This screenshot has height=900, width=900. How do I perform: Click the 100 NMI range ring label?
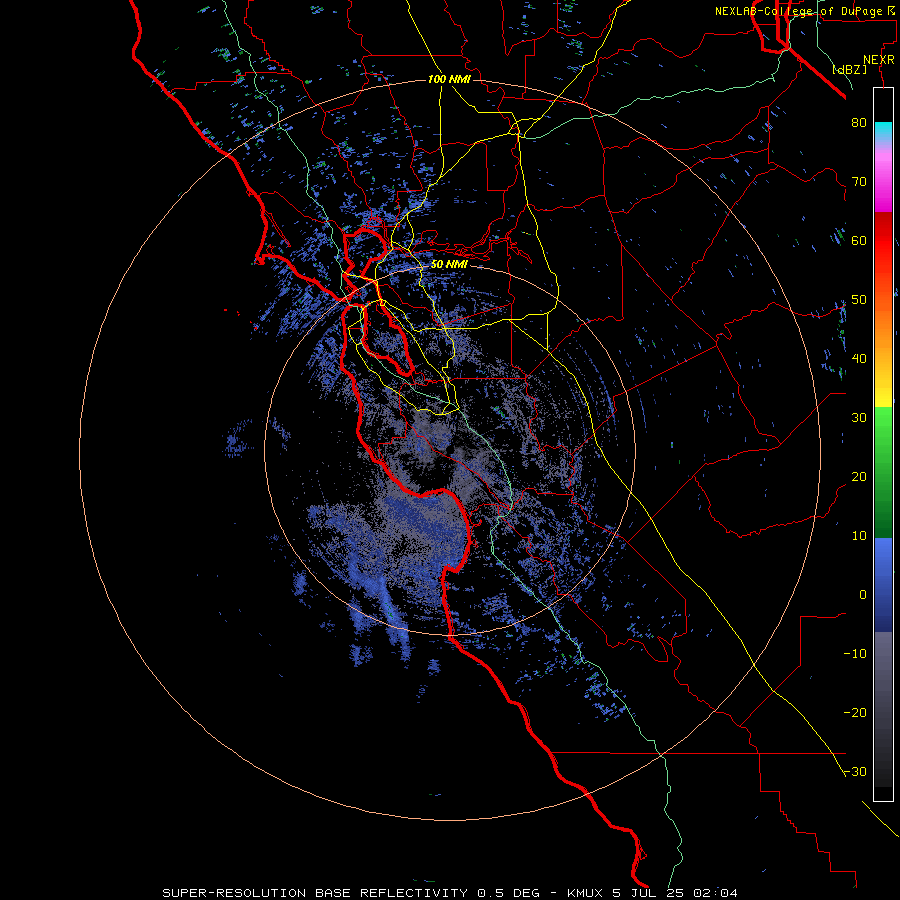pos(449,79)
